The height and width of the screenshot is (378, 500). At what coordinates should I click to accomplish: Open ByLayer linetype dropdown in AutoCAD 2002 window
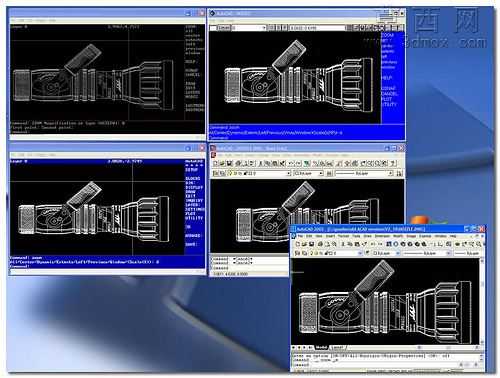[449, 253]
